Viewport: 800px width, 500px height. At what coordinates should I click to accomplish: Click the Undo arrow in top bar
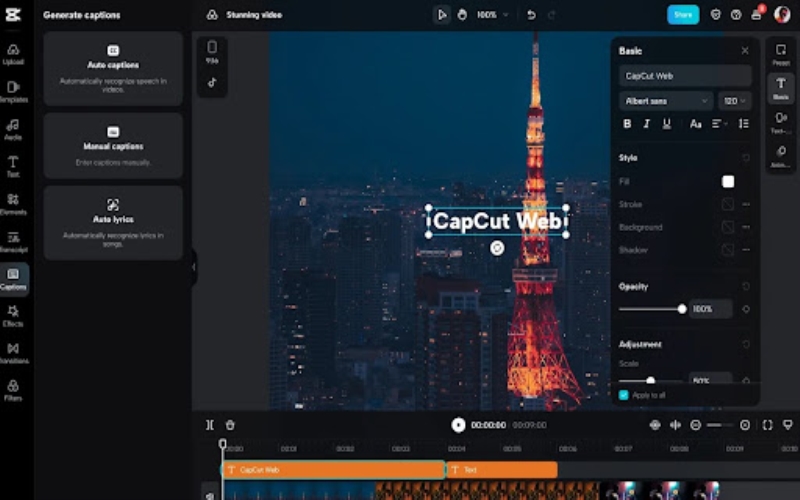point(531,15)
